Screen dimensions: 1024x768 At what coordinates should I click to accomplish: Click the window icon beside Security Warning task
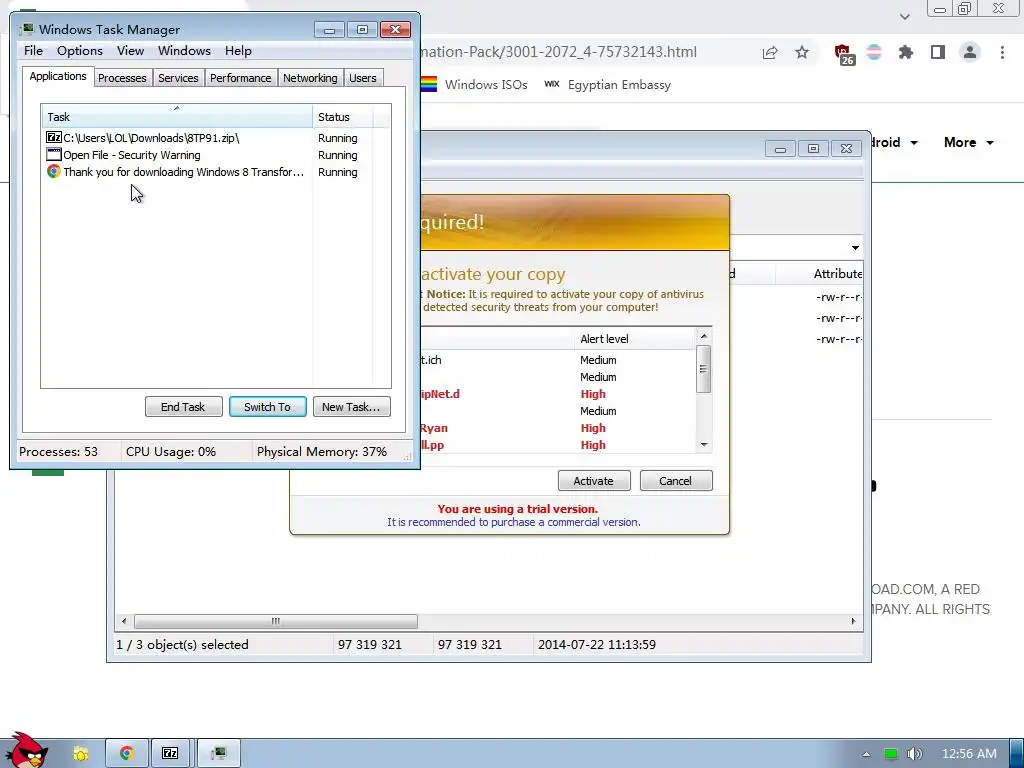pyautogui.click(x=54, y=155)
